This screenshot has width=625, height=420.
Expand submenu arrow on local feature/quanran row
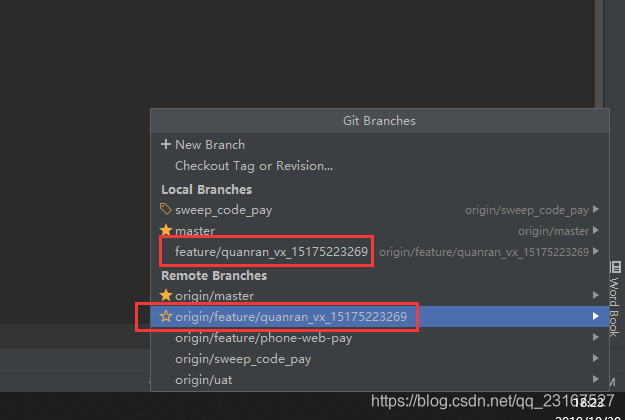596,251
